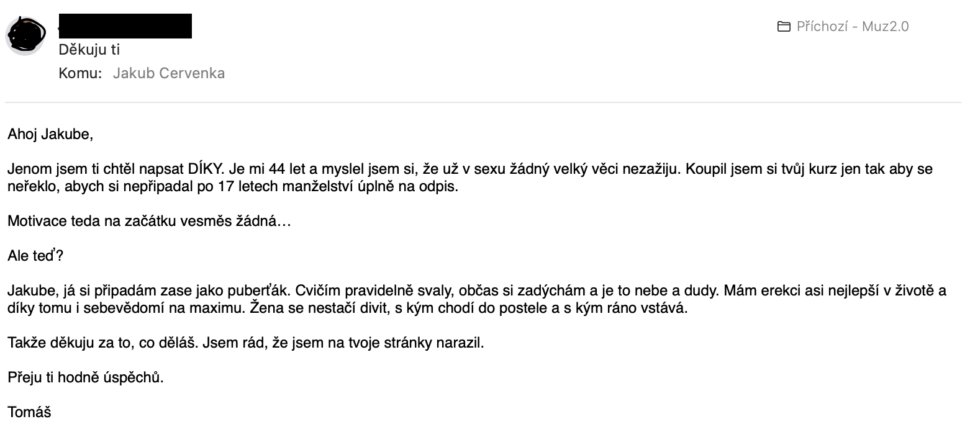Click the greeting Ahoj Jakube
The height and width of the screenshot is (432, 970).
pyautogui.click(x=50, y=134)
